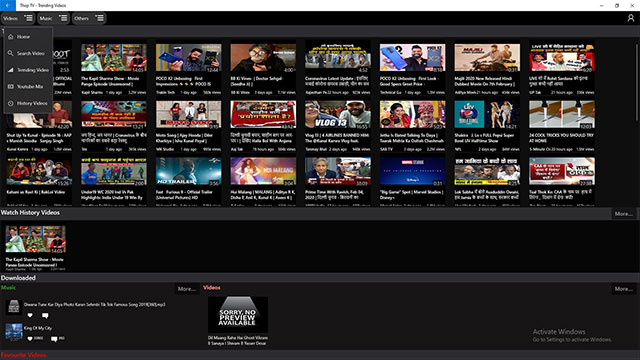This screenshot has height=360, width=640.
Task: Open comments for Diwana Tune Kar Diya song
Action: point(45,315)
